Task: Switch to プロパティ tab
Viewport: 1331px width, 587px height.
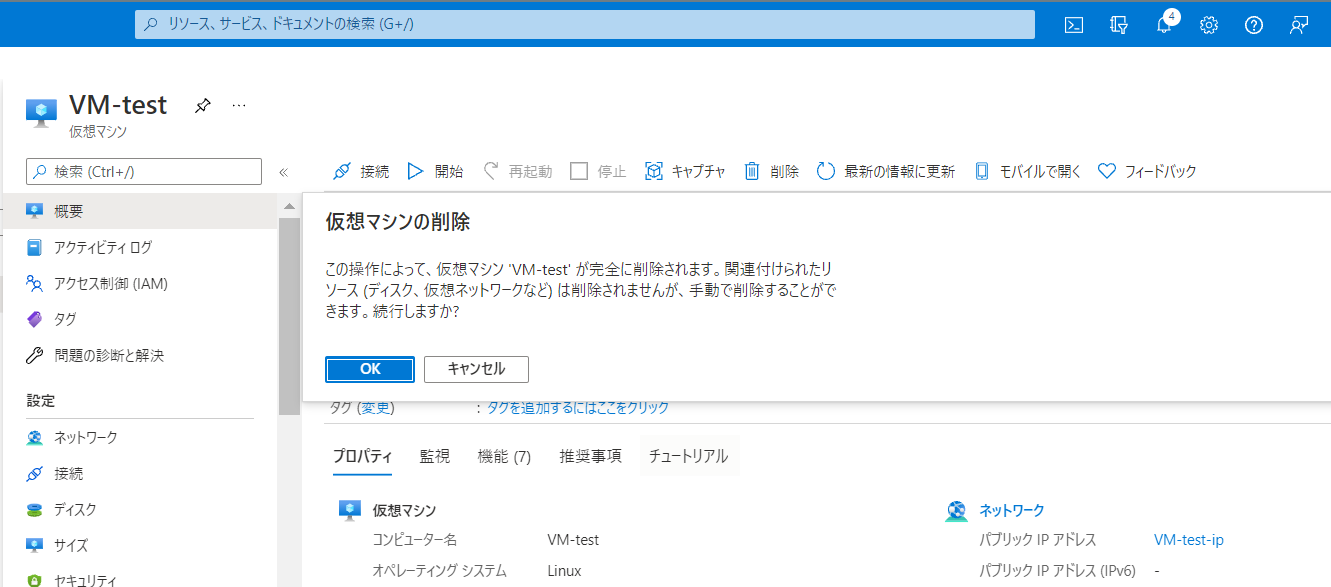Action: point(362,456)
